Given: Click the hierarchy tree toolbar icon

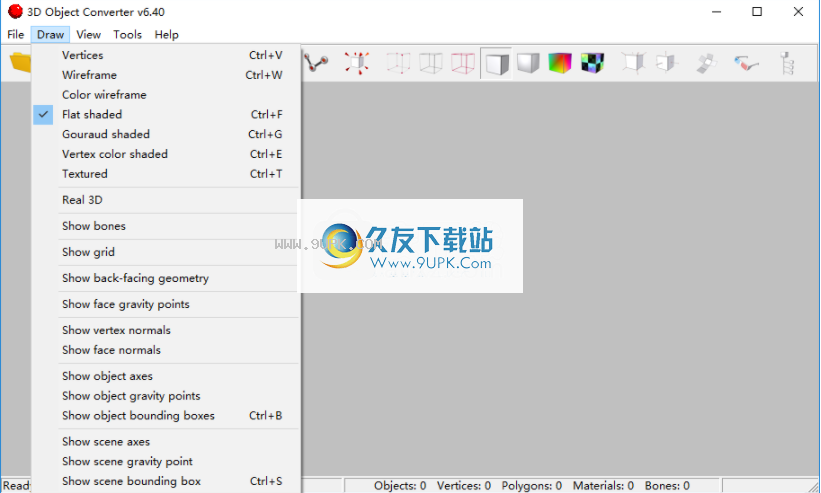Looking at the screenshot, I should point(786,63).
